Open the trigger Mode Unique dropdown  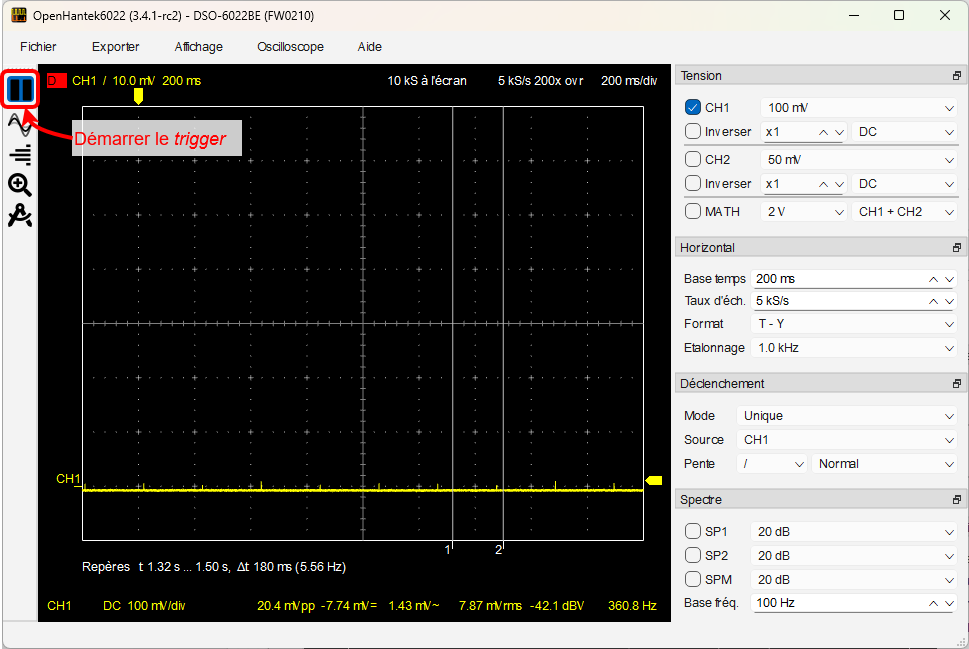[x=847, y=415]
